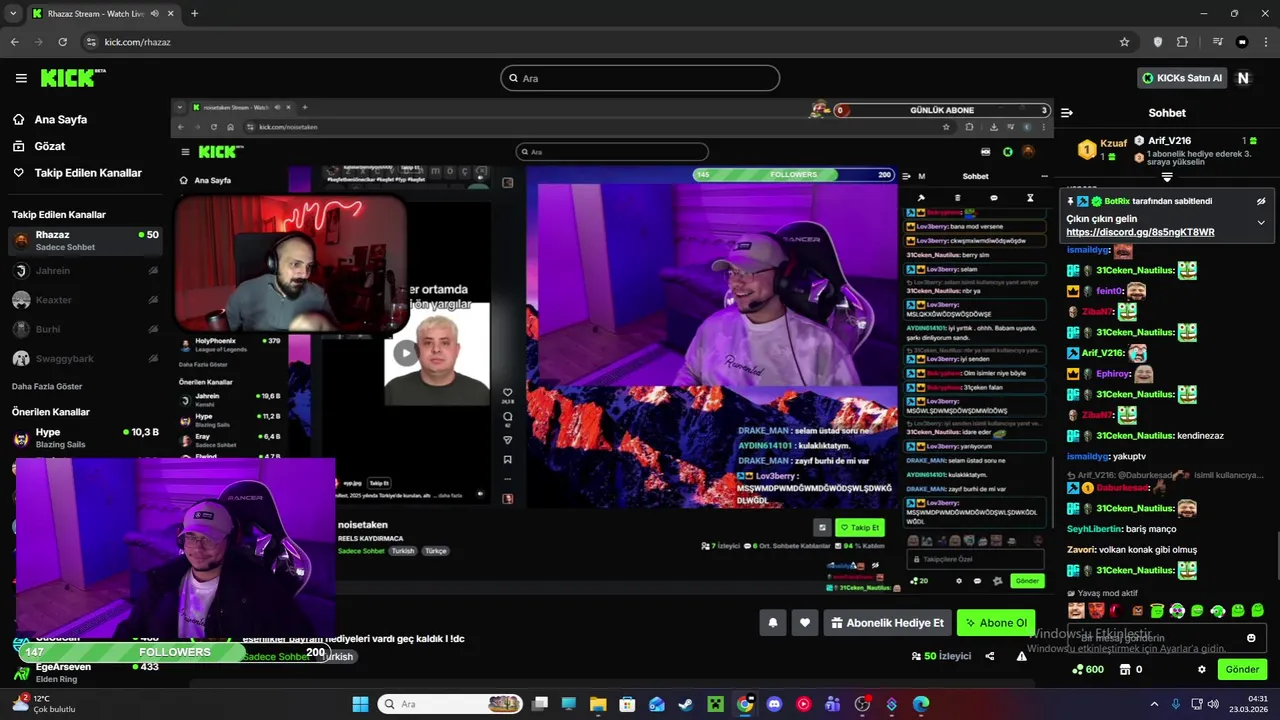The image size is (1280, 720).
Task: Open the Hype recommended channel
Action: (x=84, y=437)
